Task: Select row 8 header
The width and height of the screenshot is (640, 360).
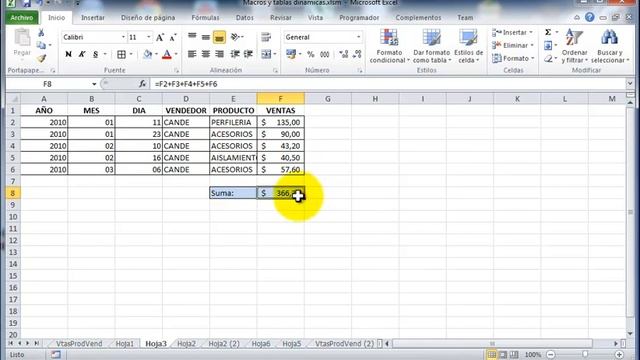Action: (x=13, y=193)
